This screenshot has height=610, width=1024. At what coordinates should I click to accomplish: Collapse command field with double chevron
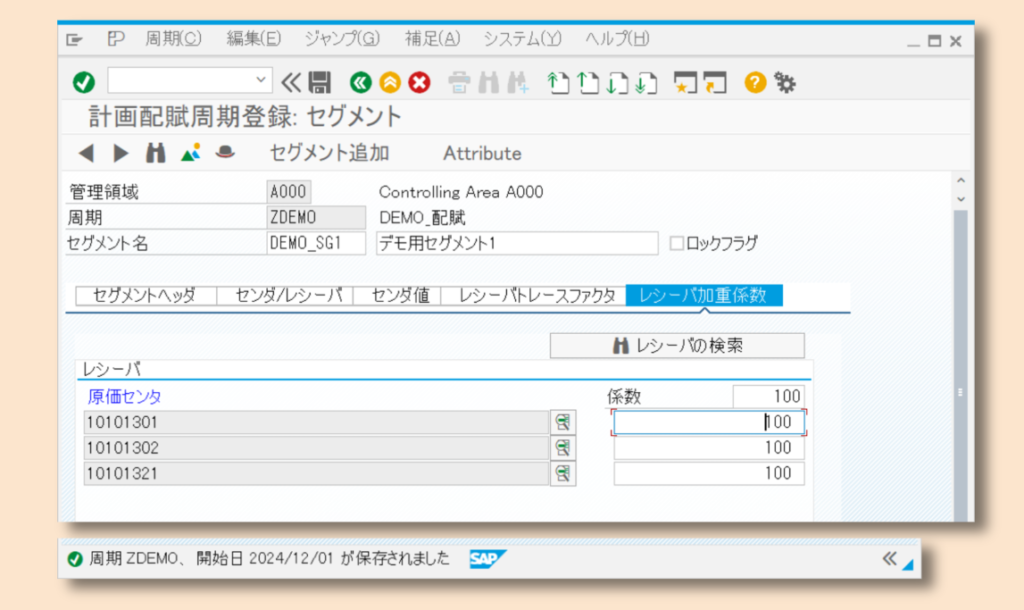tap(291, 82)
